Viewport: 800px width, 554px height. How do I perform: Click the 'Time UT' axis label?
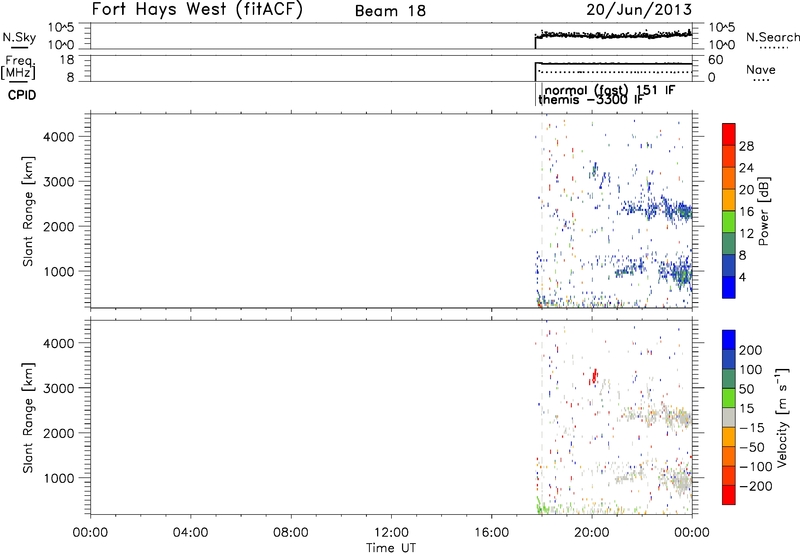tap(391, 548)
